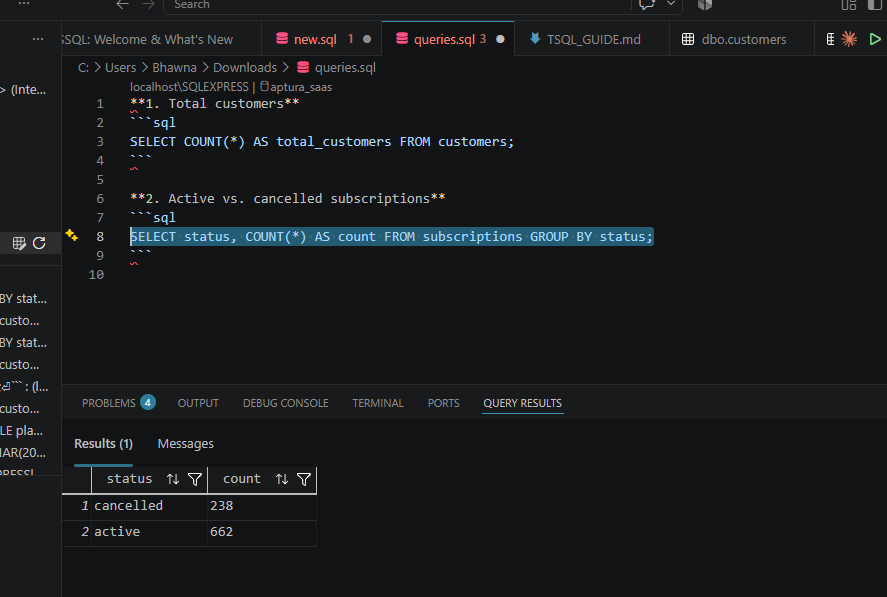This screenshot has width=887, height=597.
Task: Open the dbo.customers tab
Action: (x=742, y=39)
